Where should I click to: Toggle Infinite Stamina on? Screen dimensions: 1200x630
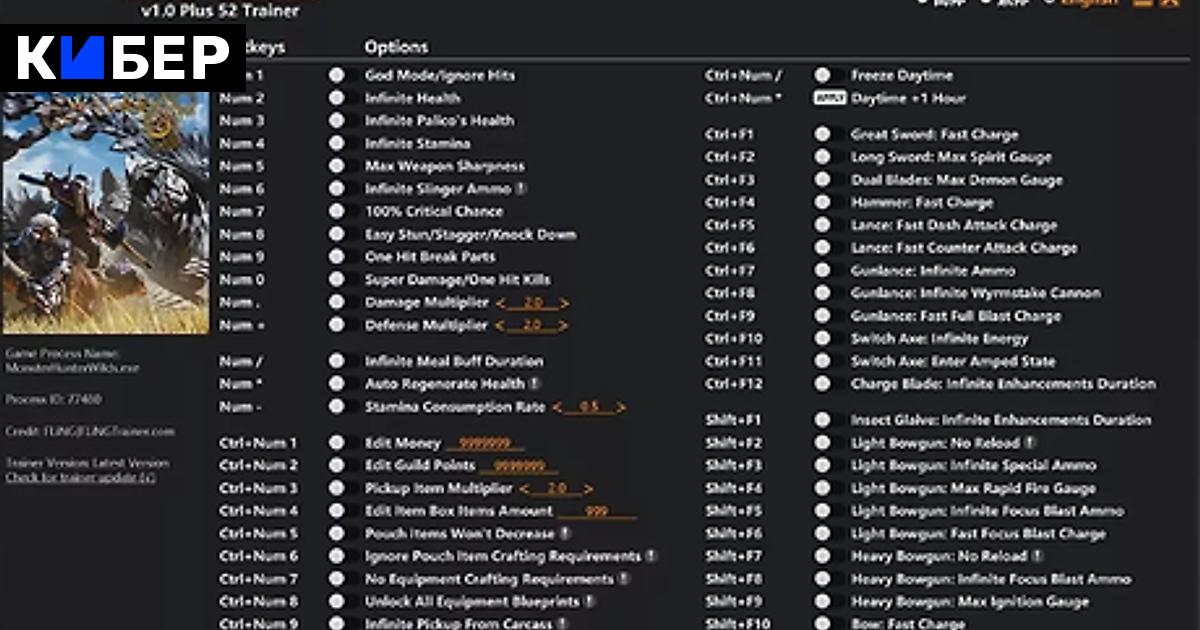[337, 143]
